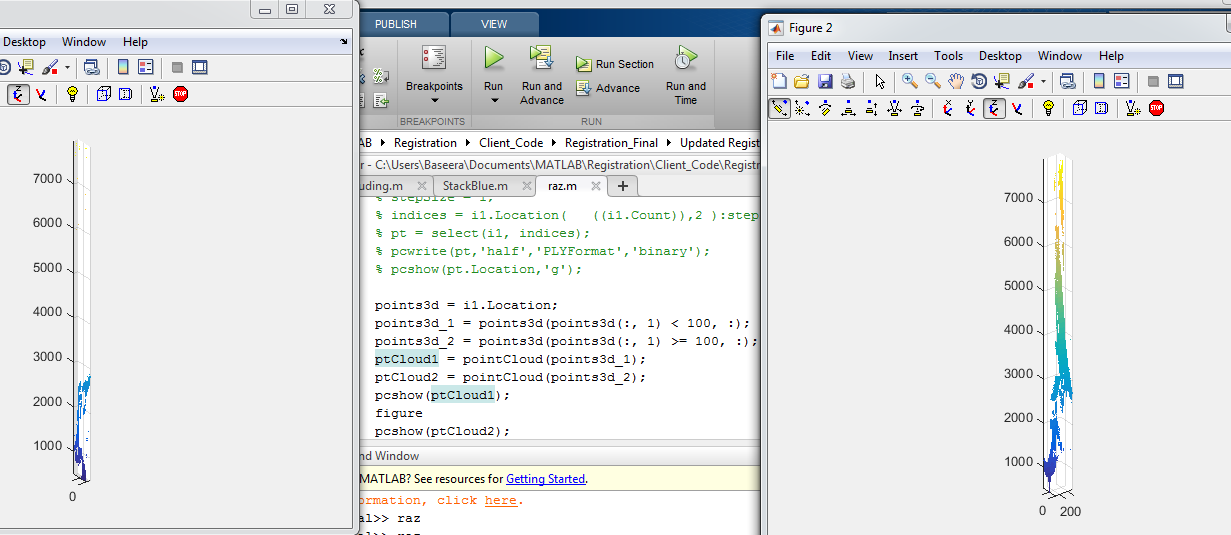The width and height of the screenshot is (1231, 535).
Task: Open brush dropdown arrow in left figure window
Action: tap(67, 67)
